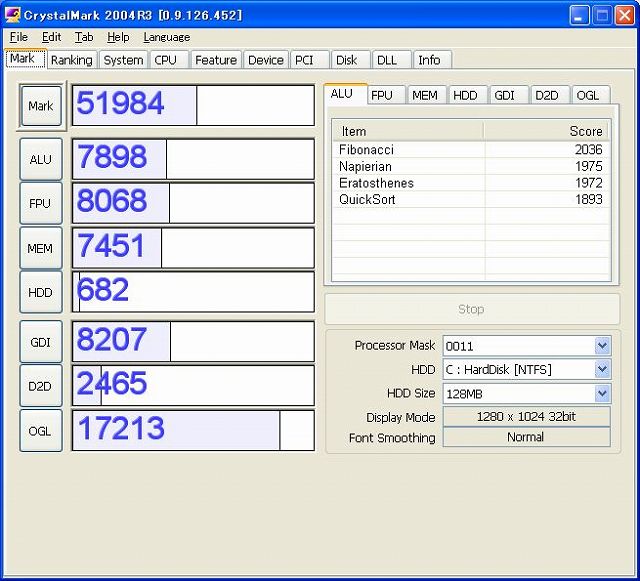
Task: Run the HDD benchmark button
Action: click(x=41, y=292)
